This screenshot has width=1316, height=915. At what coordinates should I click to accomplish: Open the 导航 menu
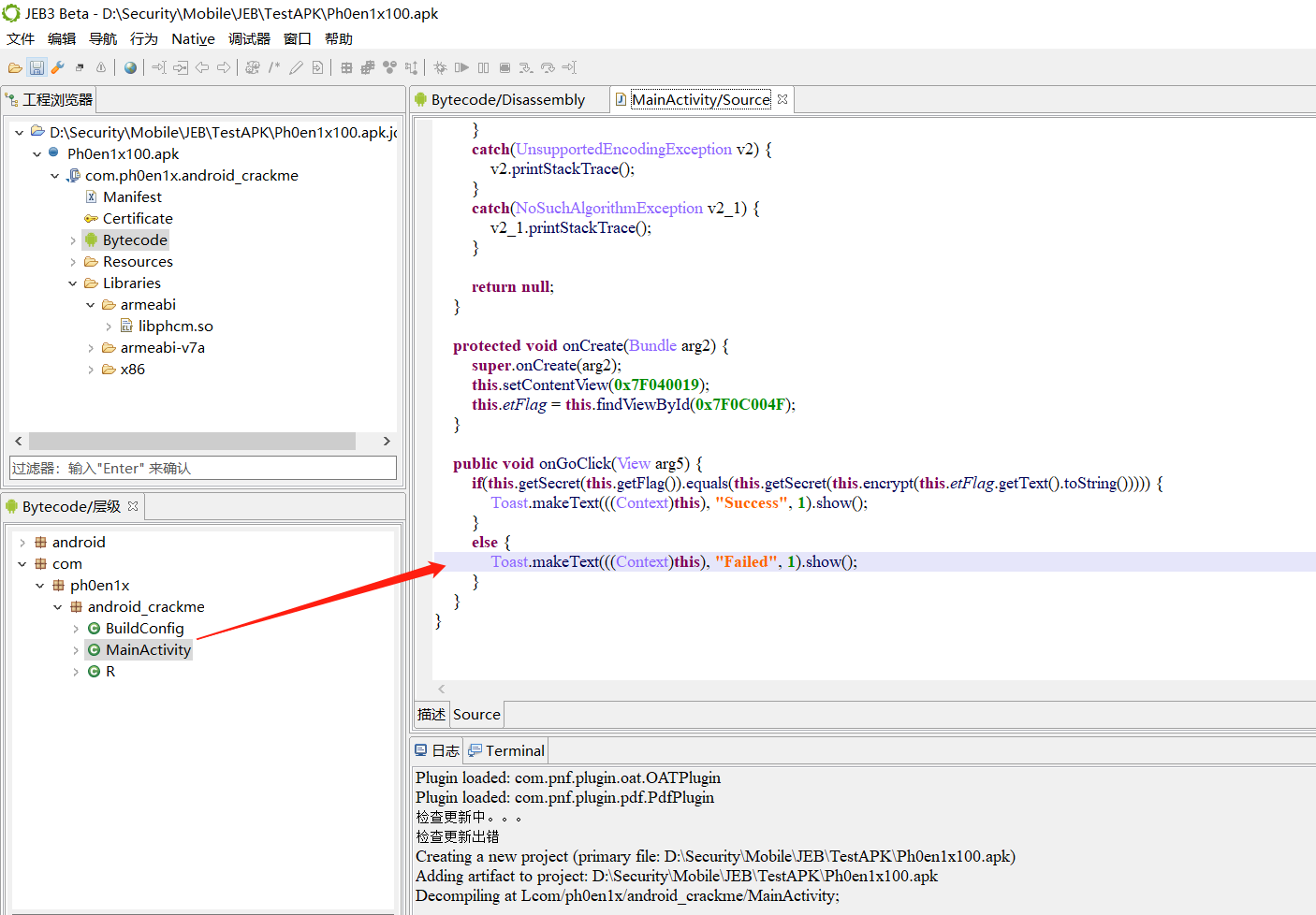click(x=103, y=38)
